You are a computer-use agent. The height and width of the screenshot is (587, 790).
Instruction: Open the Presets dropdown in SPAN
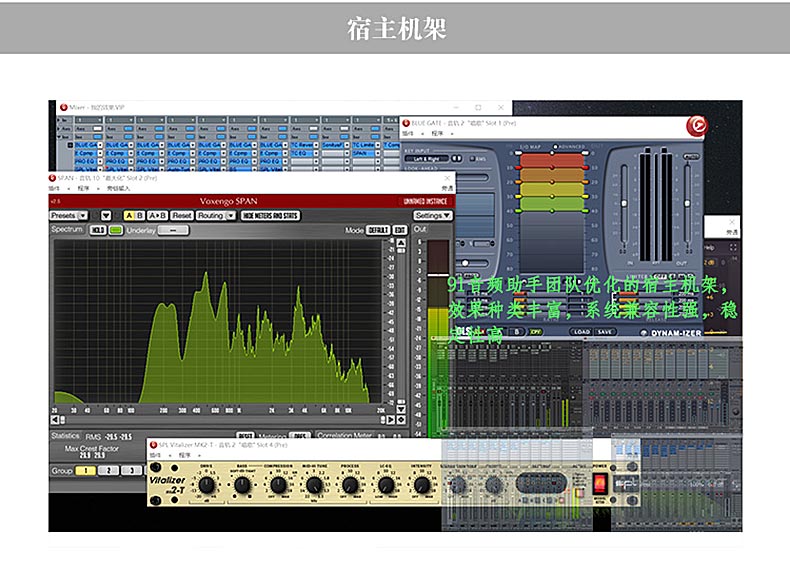point(68,215)
